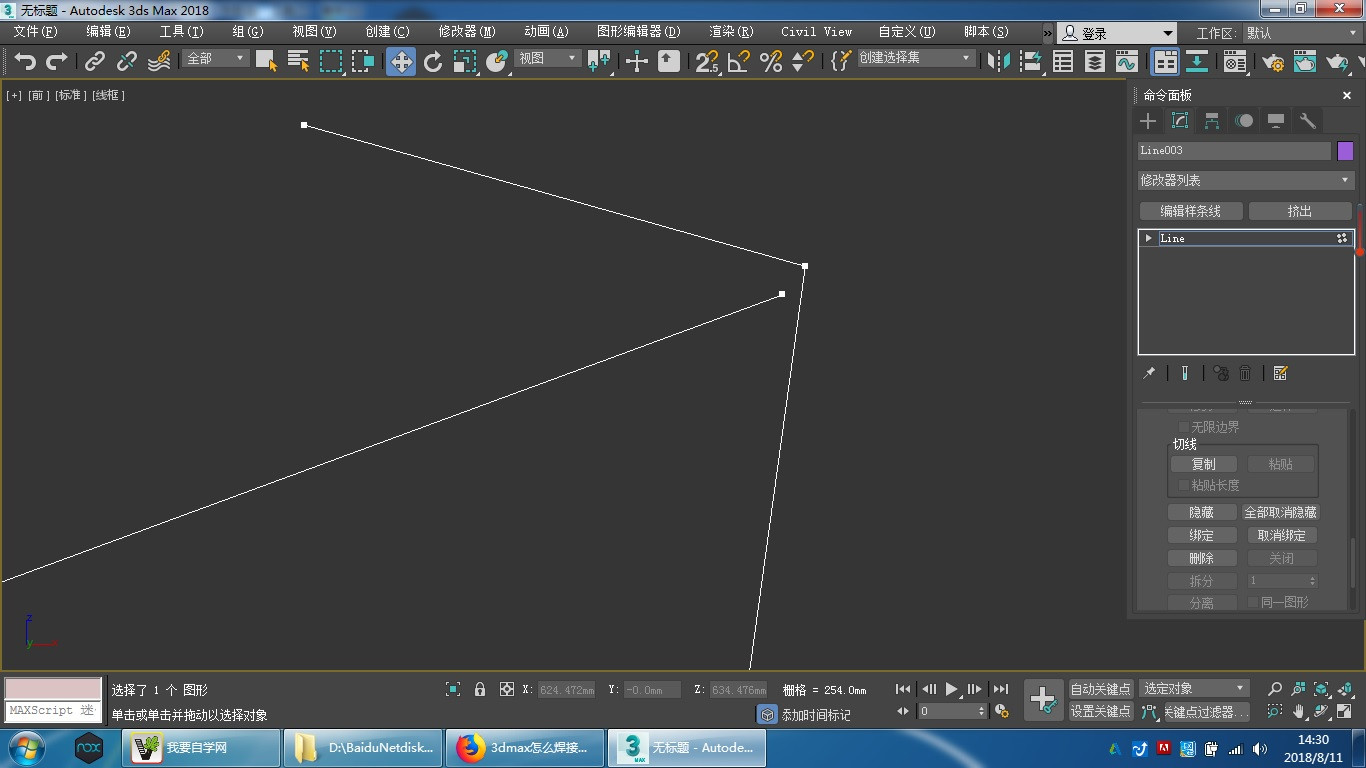The width and height of the screenshot is (1366, 768).
Task: Toggle the 自动关键点 auto key button
Action: [x=1101, y=688]
